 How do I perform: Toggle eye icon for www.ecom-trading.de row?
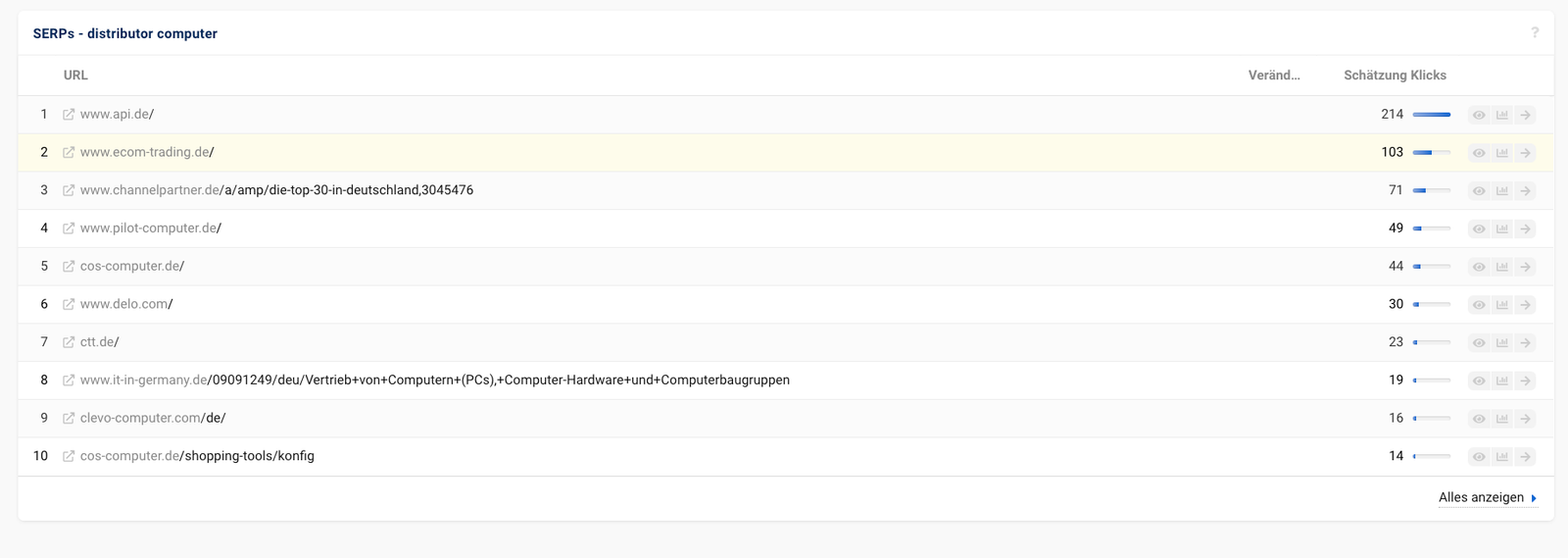click(1479, 153)
